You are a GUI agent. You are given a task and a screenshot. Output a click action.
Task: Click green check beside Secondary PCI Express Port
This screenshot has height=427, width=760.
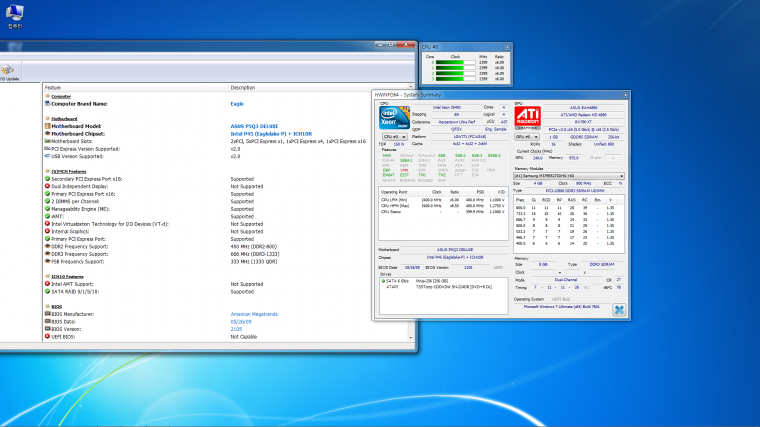48,179
